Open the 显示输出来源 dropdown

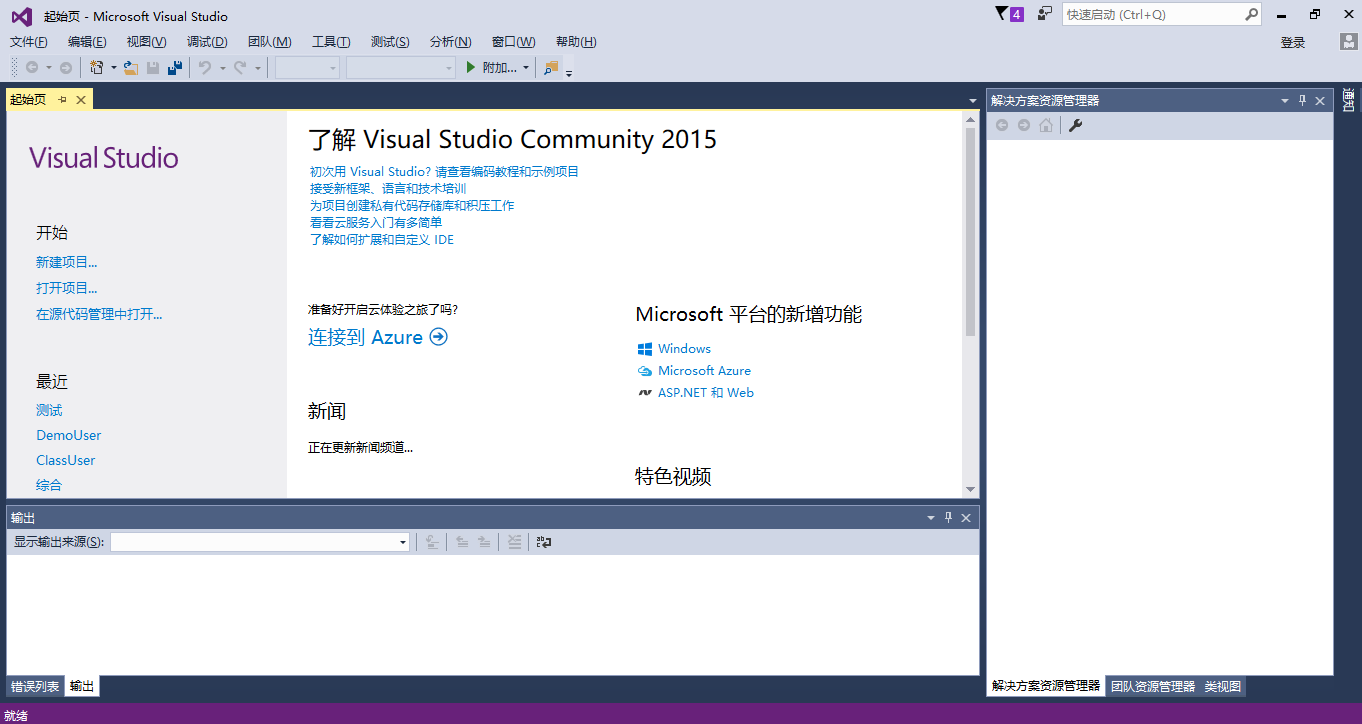click(403, 542)
